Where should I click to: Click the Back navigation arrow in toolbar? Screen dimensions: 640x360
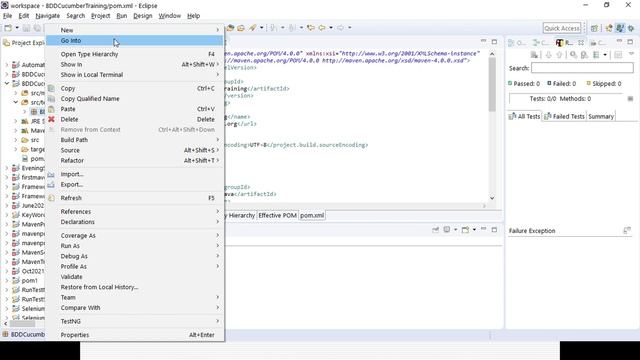[322, 28]
